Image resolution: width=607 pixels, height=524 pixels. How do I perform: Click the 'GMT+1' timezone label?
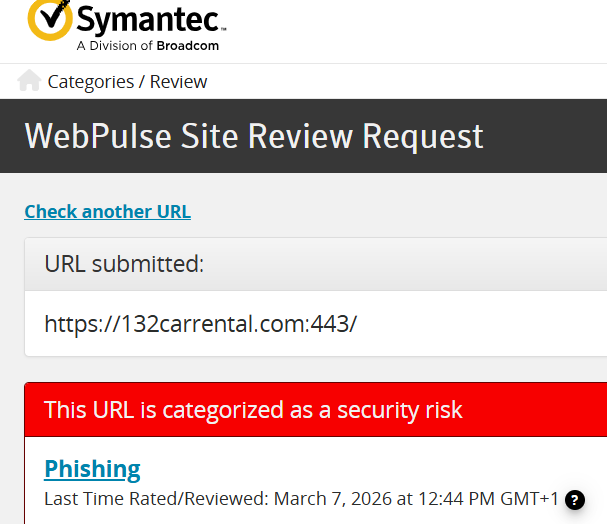click(x=530, y=499)
